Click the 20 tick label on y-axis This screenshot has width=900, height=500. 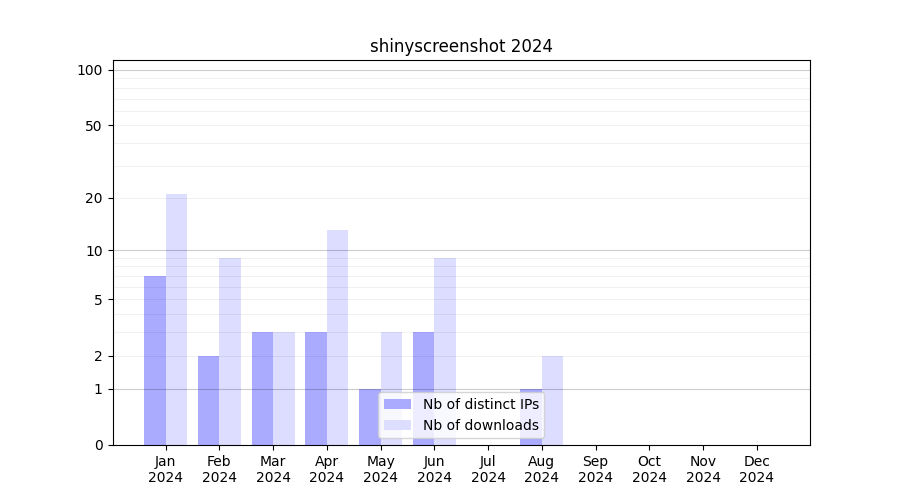click(94, 198)
